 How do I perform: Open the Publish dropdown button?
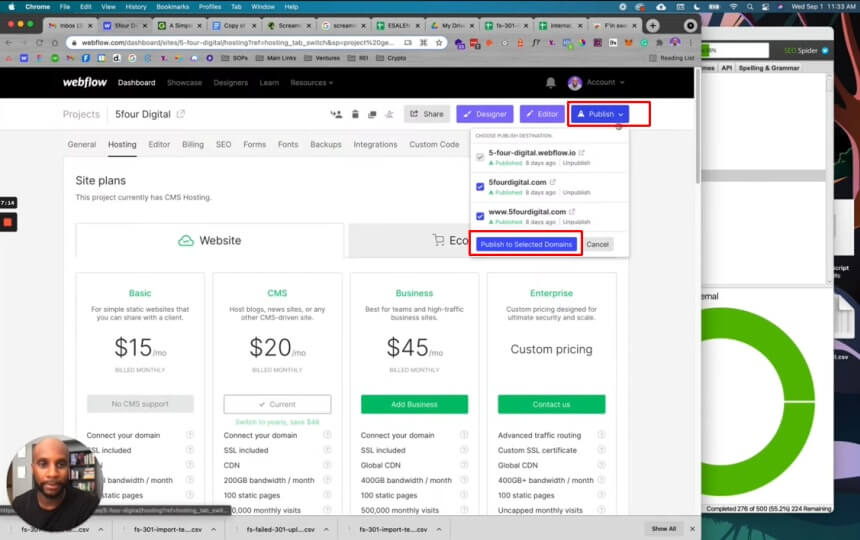point(601,114)
